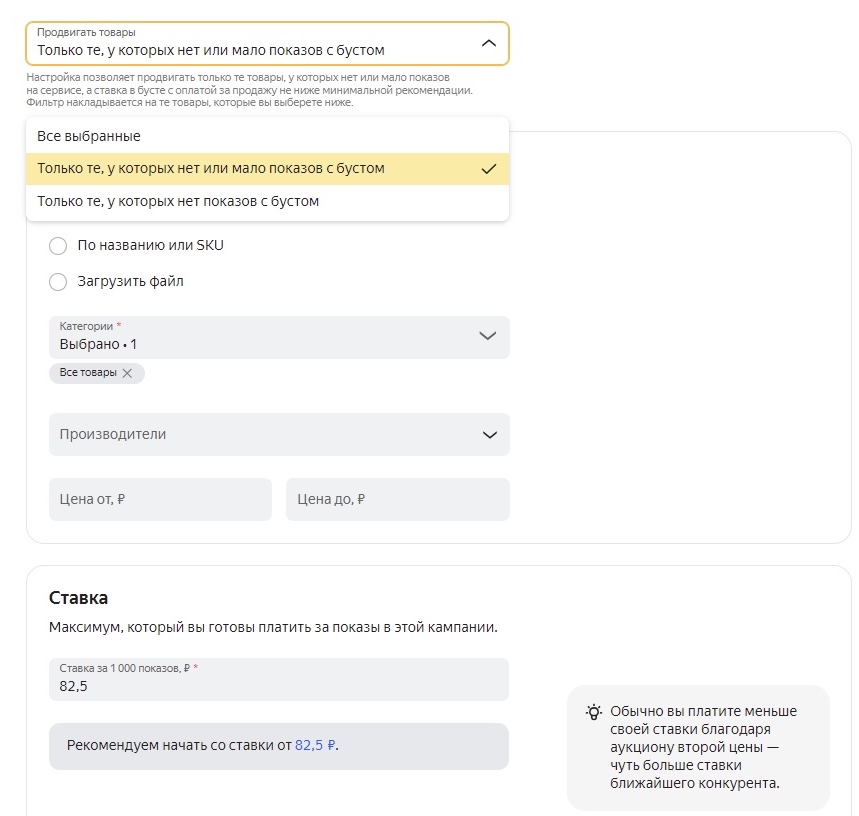Click the chevron arrow in Производители field

coord(489,435)
